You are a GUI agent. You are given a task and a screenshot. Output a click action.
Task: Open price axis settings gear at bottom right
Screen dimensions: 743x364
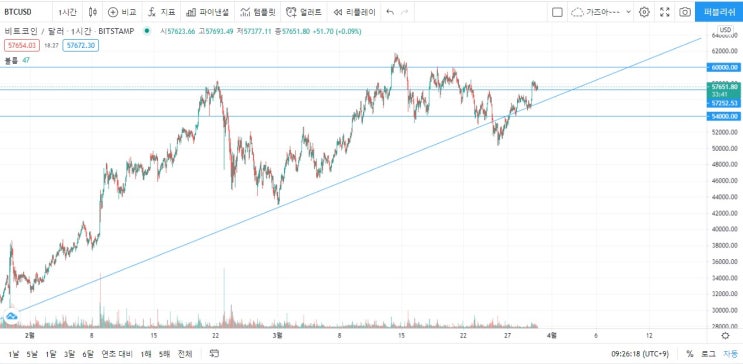pos(725,336)
